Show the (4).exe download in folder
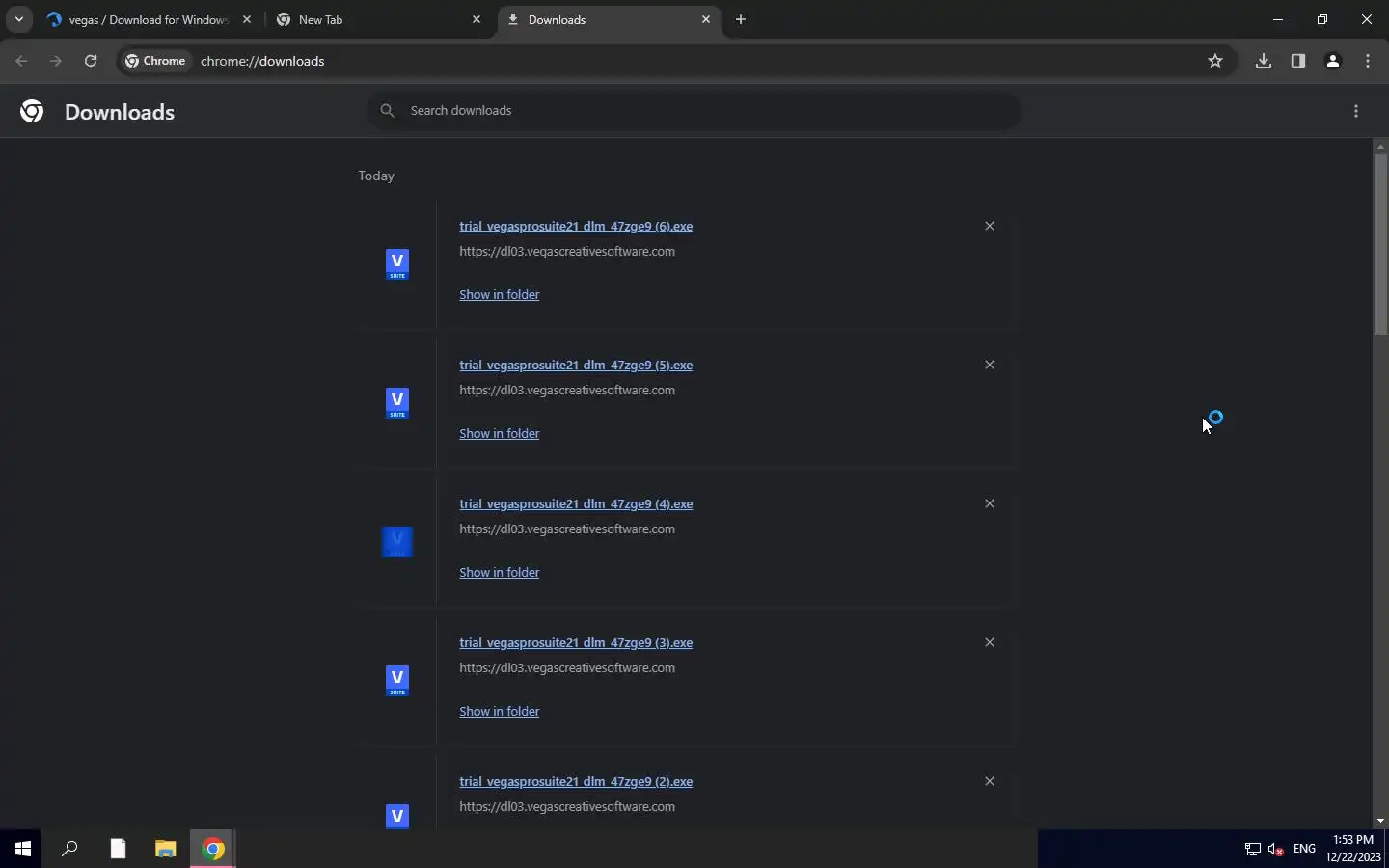Viewport: 1389px width, 868px height. pyautogui.click(x=499, y=572)
